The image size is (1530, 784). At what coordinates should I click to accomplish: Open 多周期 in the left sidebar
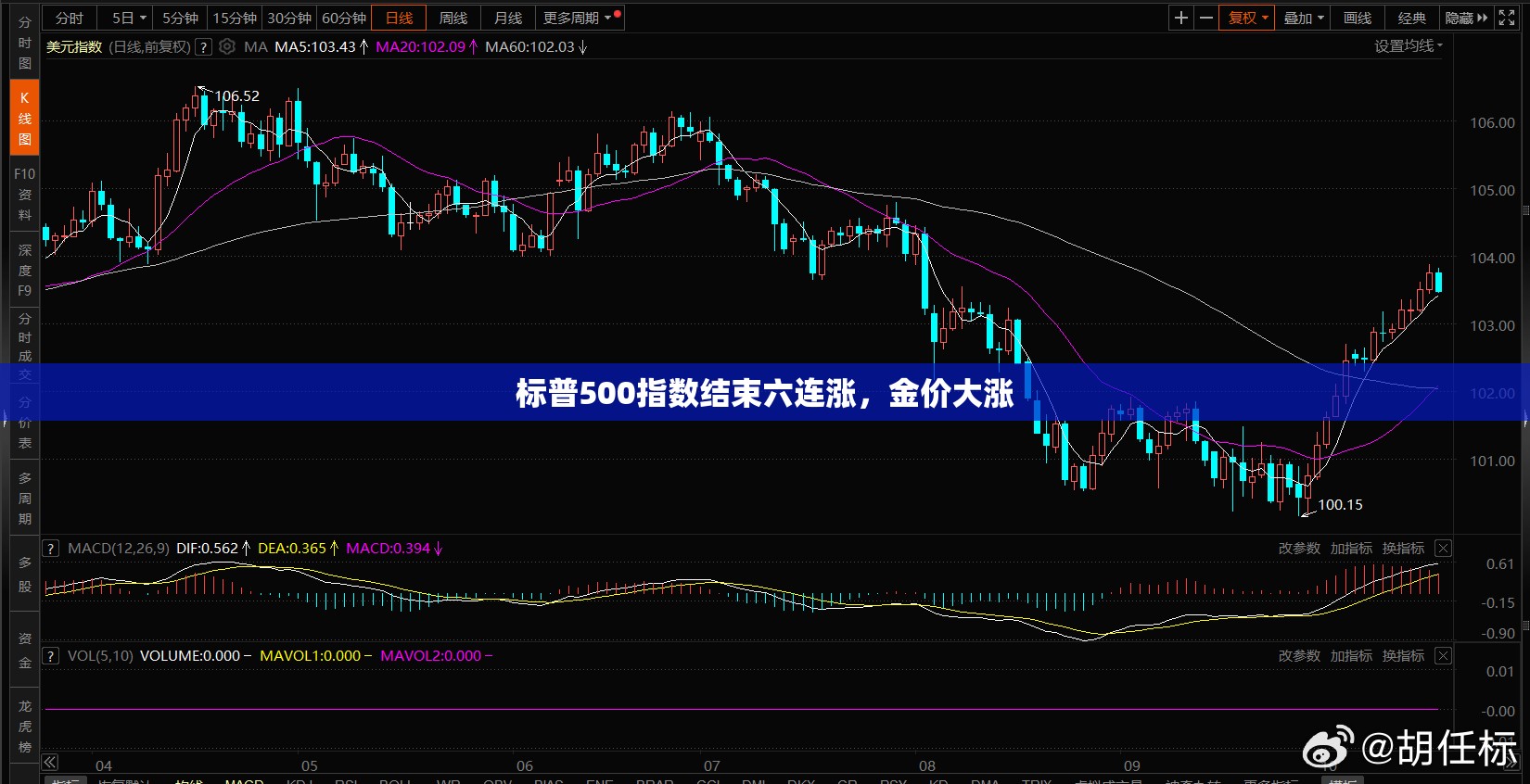tap(25, 499)
